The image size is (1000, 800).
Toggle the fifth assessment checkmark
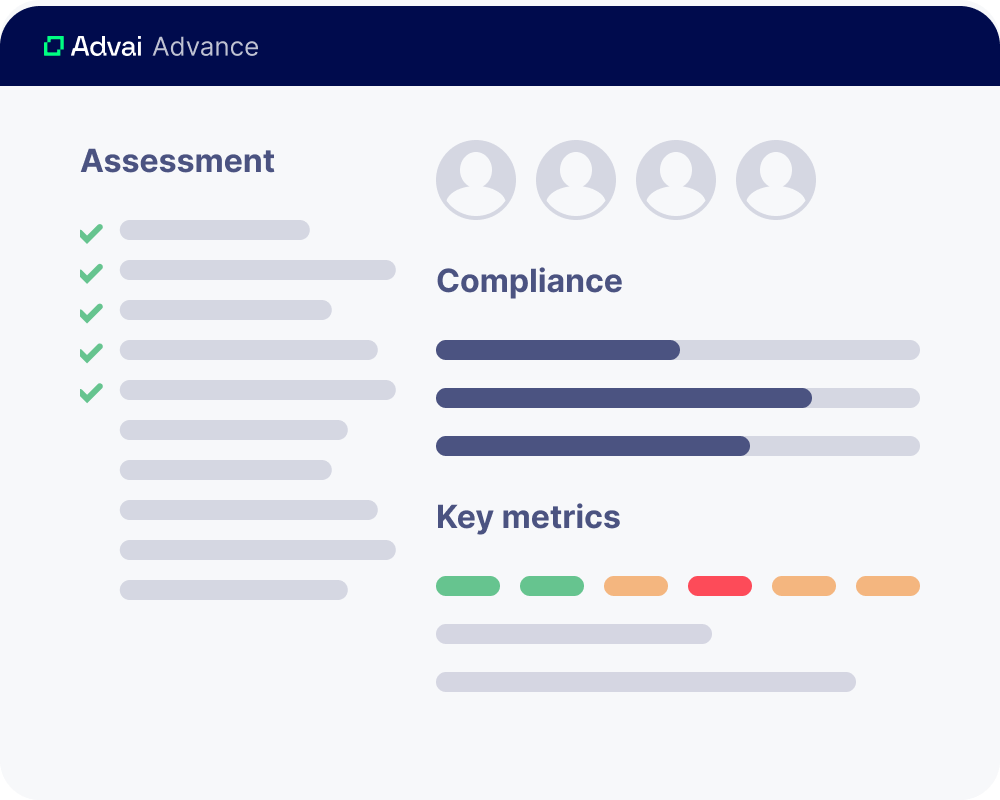tap(91, 392)
